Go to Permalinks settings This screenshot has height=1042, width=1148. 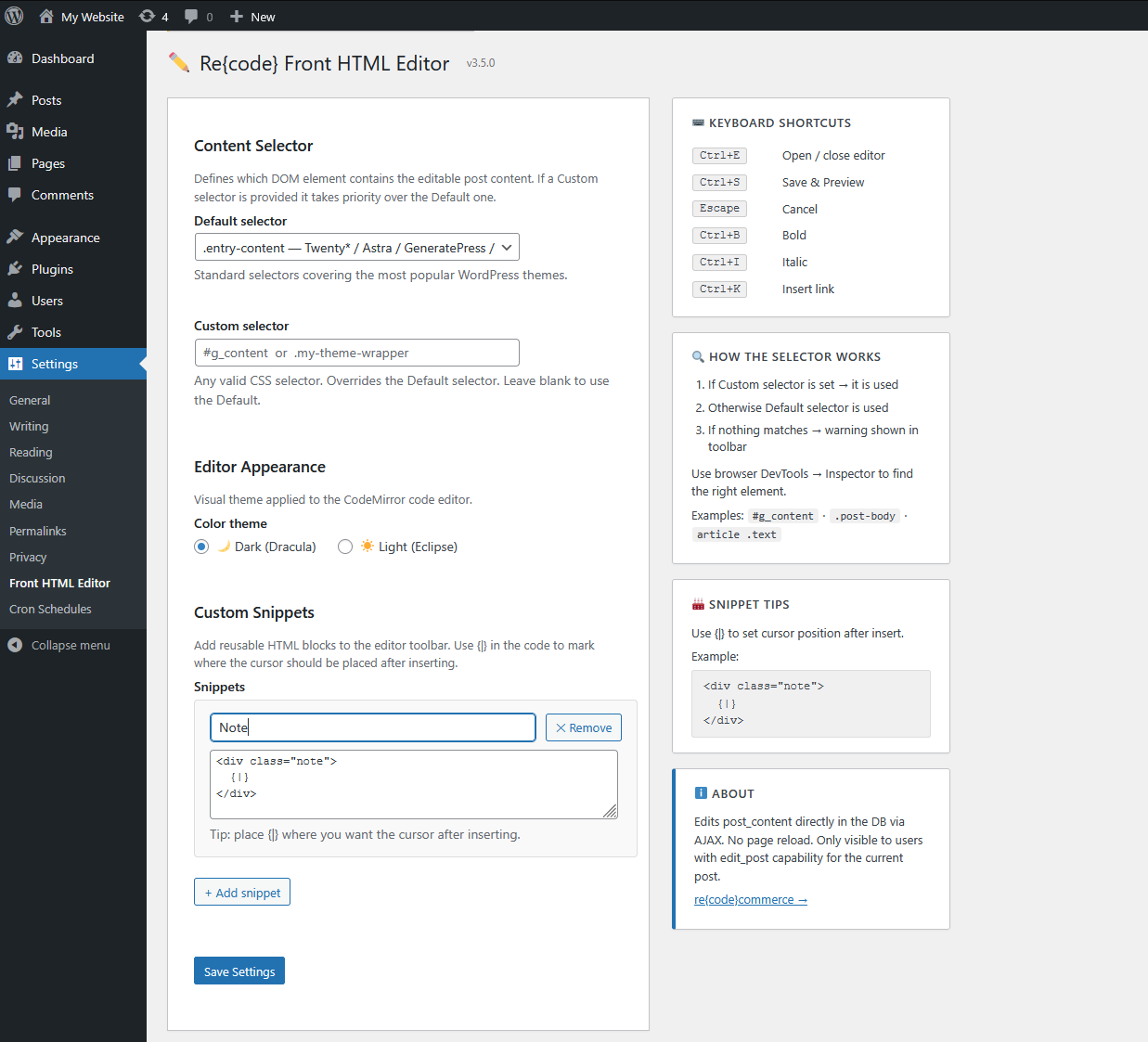(37, 530)
